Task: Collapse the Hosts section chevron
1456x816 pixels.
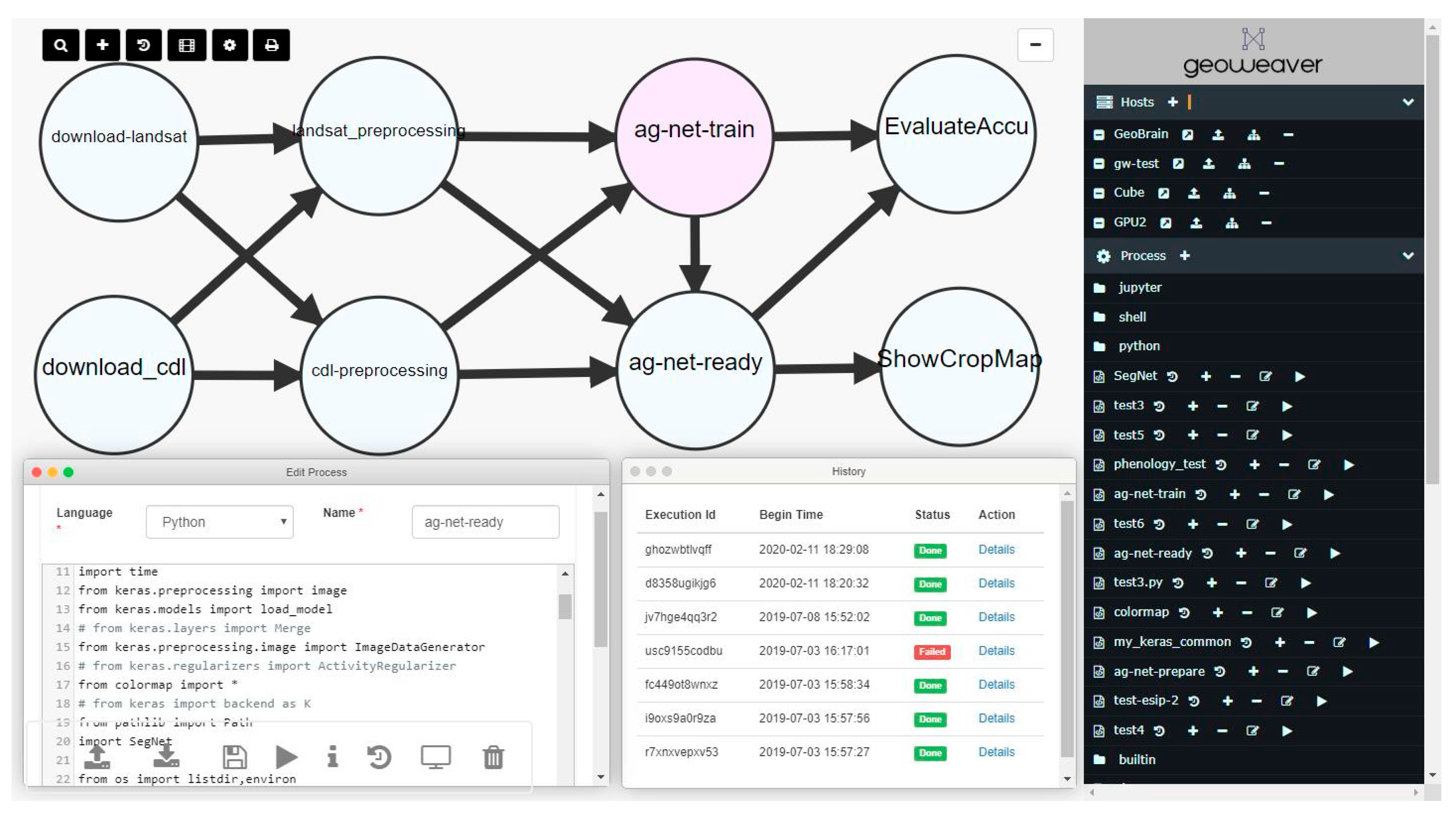Action: pyautogui.click(x=1408, y=102)
